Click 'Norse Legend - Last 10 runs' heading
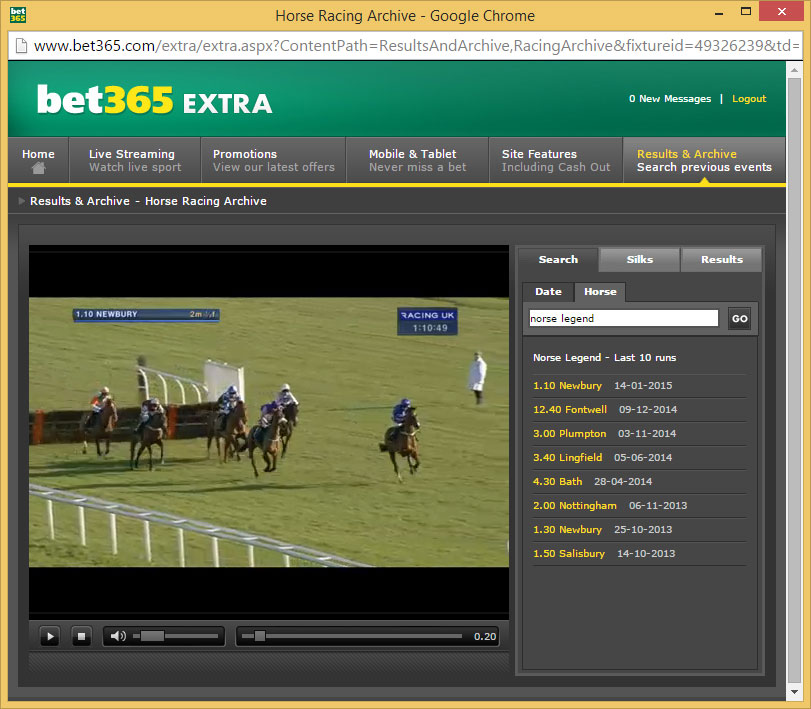Image resolution: width=811 pixels, height=709 pixels. pyautogui.click(x=605, y=358)
